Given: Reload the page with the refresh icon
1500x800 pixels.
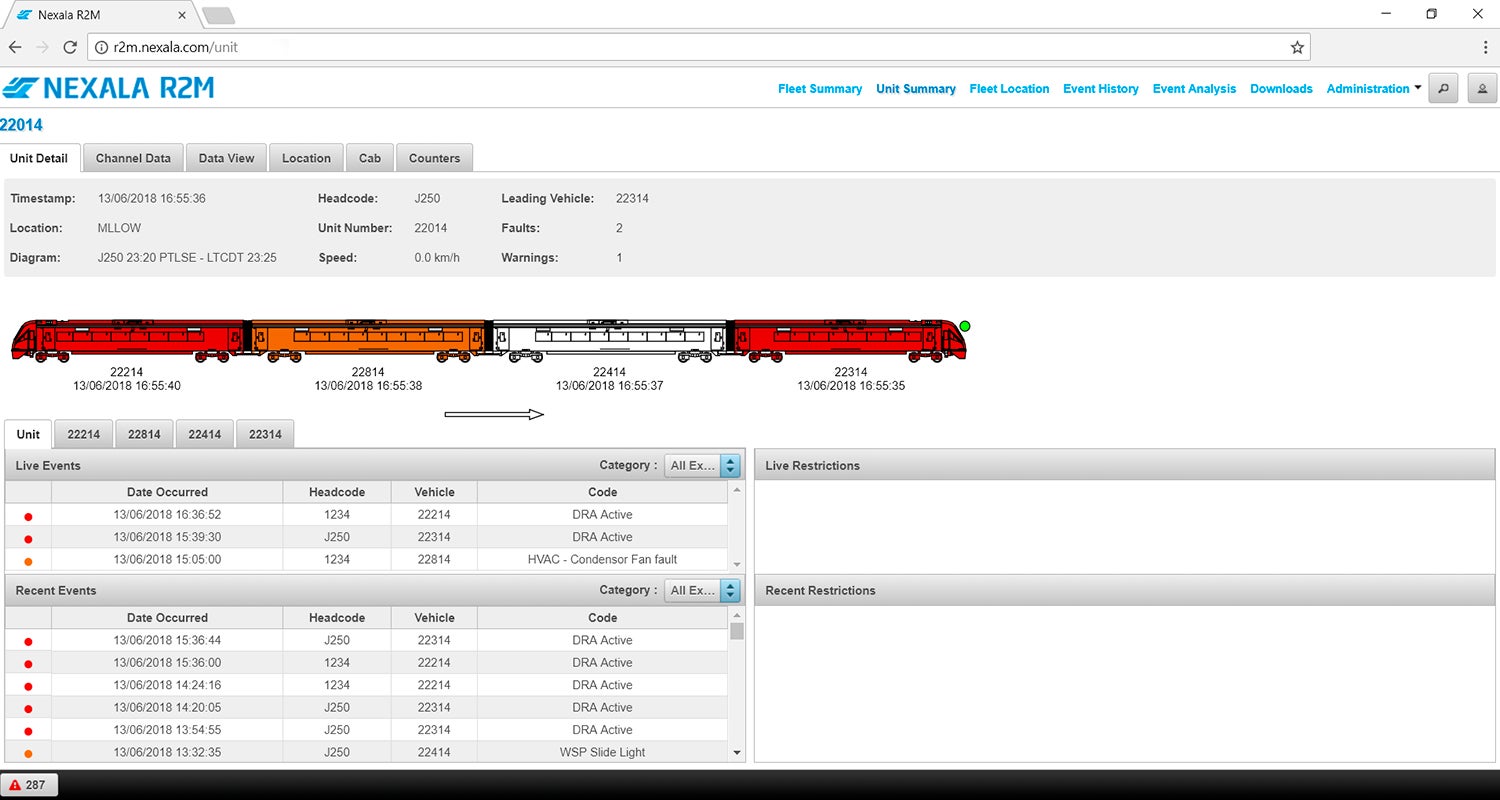Looking at the screenshot, I should coord(70,47).
